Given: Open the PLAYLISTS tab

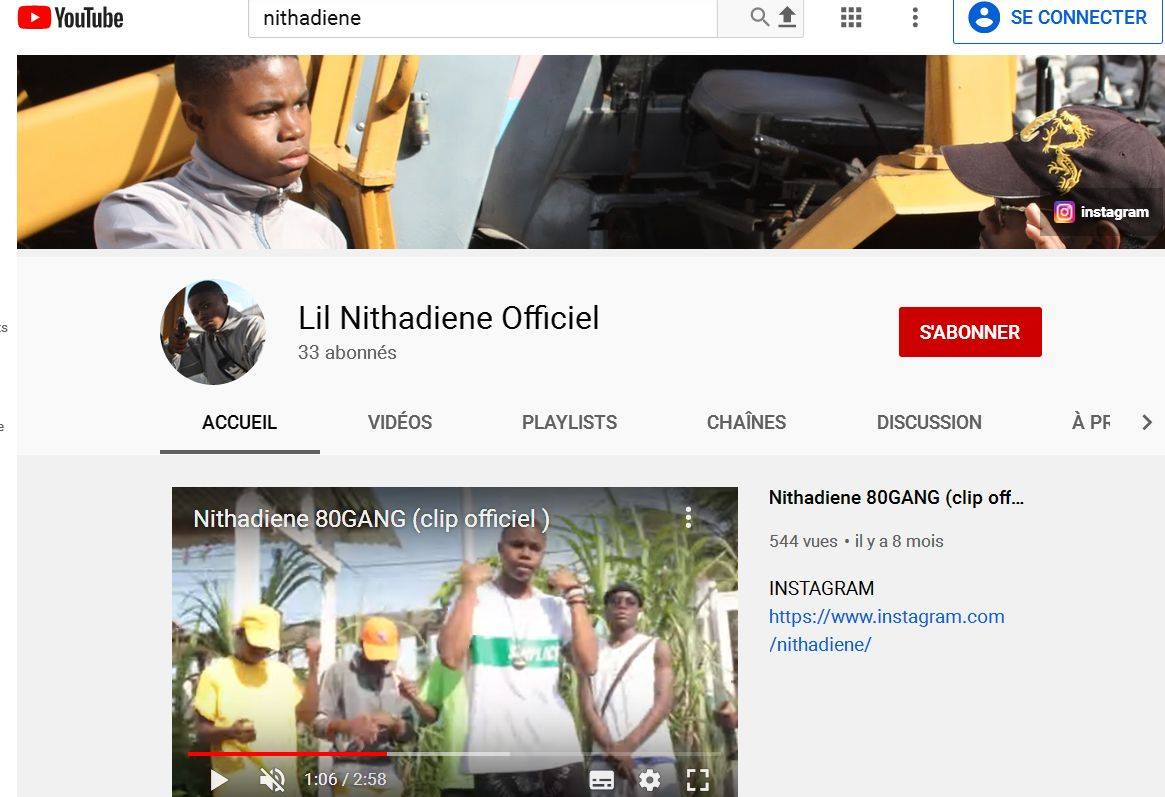Looking at the screenshot, I should [x=569, y=422].
